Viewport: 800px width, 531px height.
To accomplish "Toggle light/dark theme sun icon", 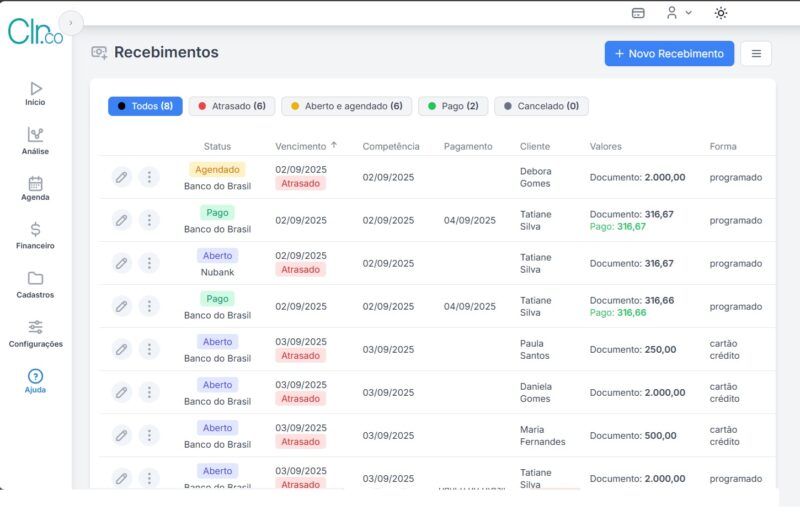I will coord(721,13).
